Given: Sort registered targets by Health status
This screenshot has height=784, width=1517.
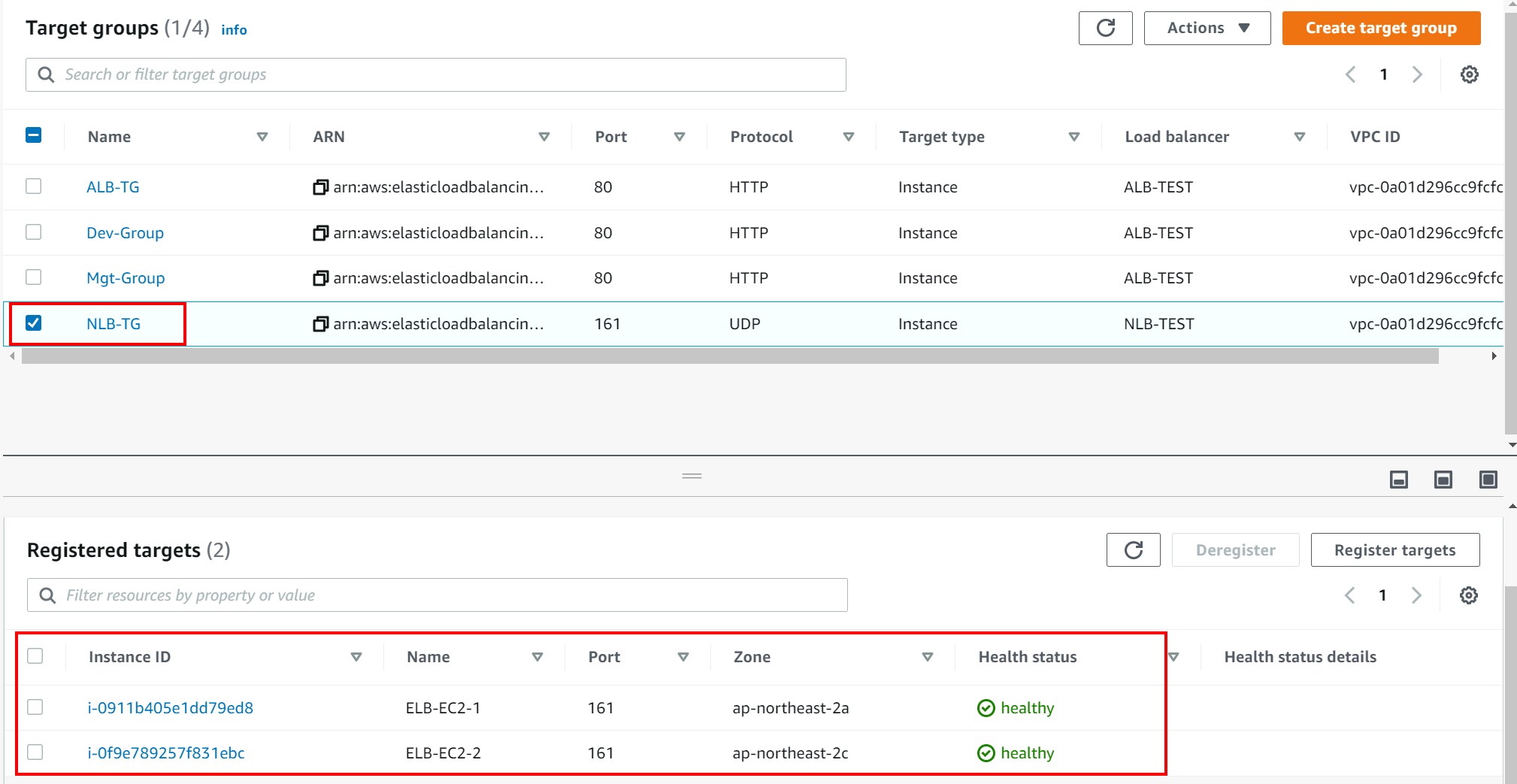Looking at the screenshot, I should (x=1173, y=657).
